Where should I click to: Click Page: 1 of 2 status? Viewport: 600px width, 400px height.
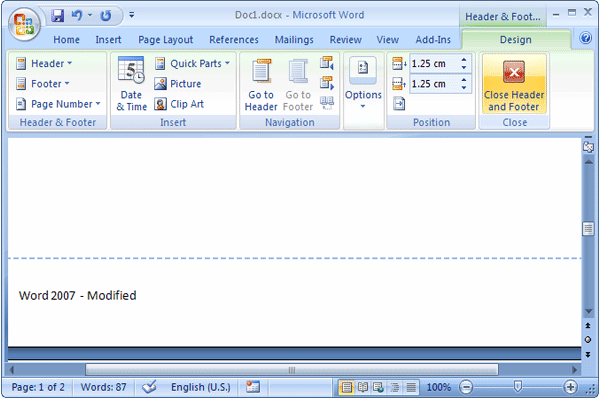pyautogui.click(x=38, y=387)
